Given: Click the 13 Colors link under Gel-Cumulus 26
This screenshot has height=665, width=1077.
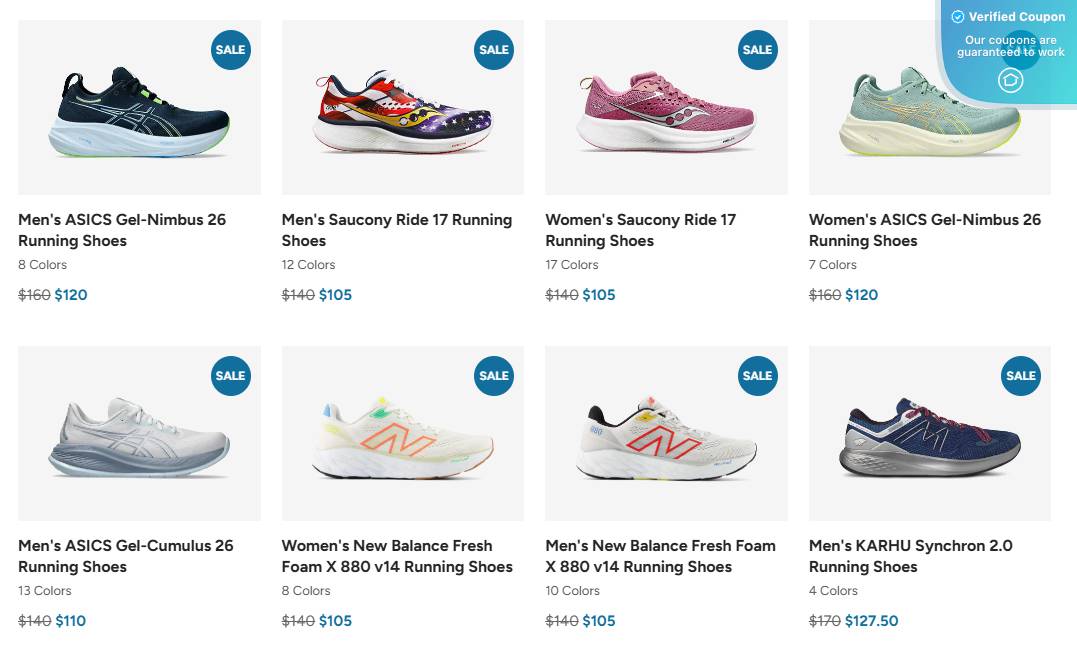Looking at the screenshot, I should [x=44, y=590].
